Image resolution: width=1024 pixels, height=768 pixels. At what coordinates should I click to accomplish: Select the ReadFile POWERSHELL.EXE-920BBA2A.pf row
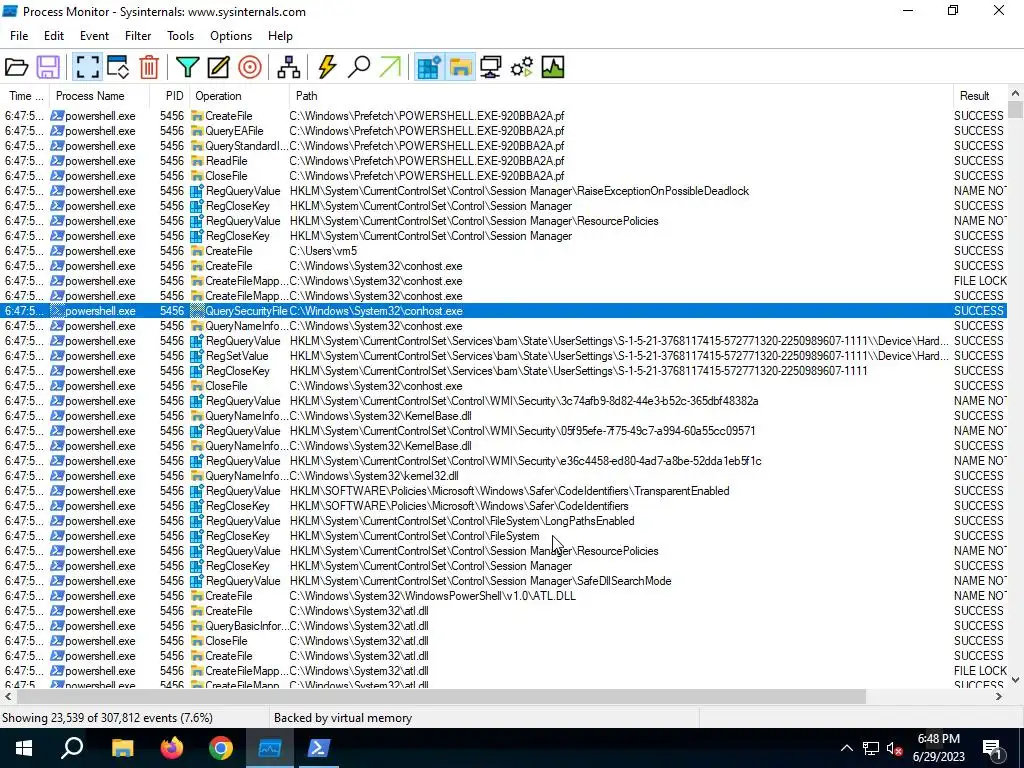tap(504, 161)
